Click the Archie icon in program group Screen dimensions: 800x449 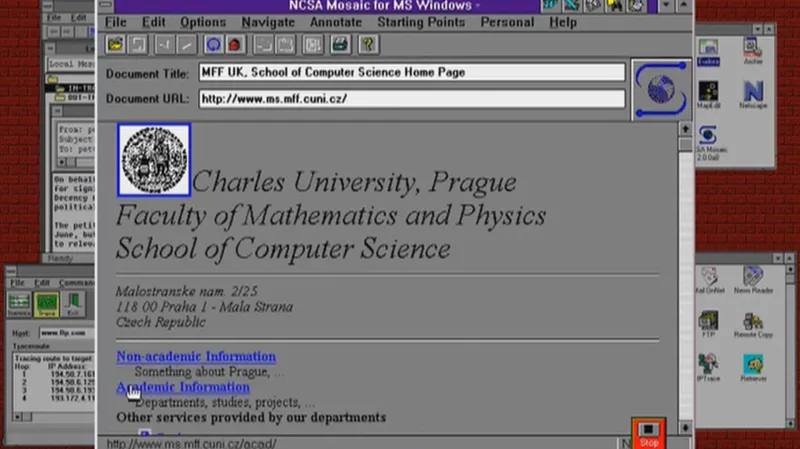[x=753, y=52]
